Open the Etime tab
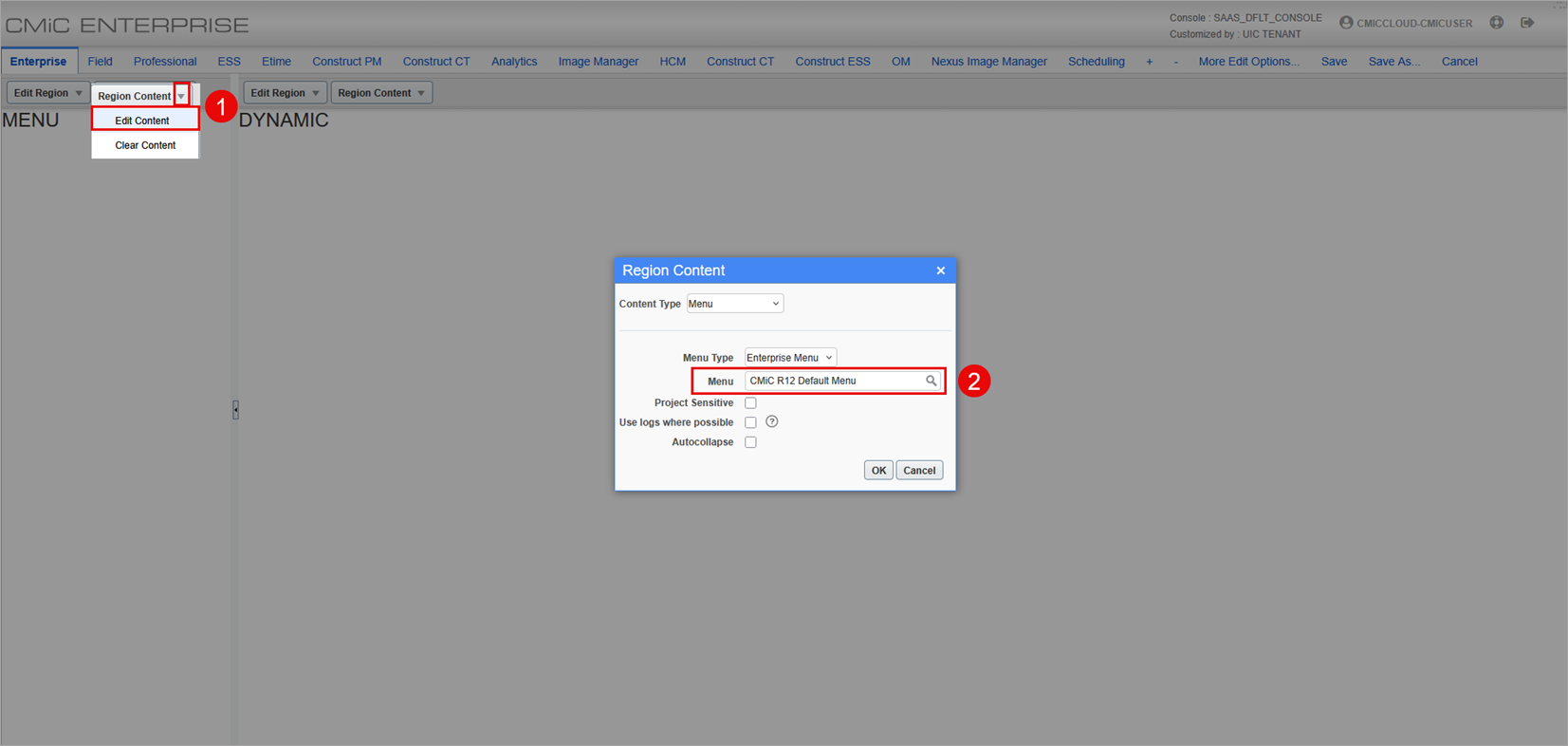This screenshot has height=746, width=1568. [x=276, y=62]
